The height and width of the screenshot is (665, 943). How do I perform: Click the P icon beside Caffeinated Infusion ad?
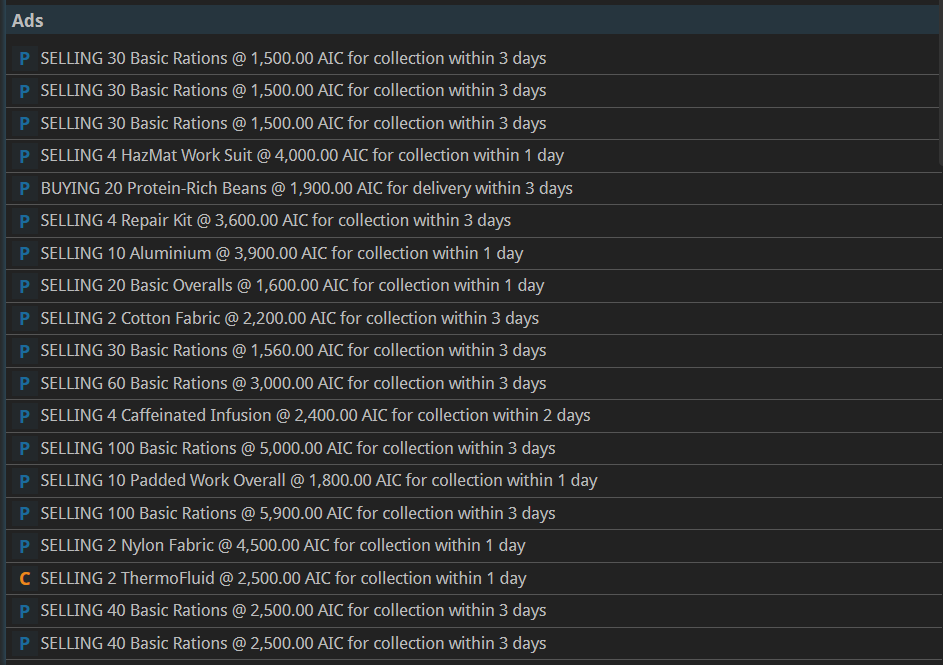coord(25,416)
